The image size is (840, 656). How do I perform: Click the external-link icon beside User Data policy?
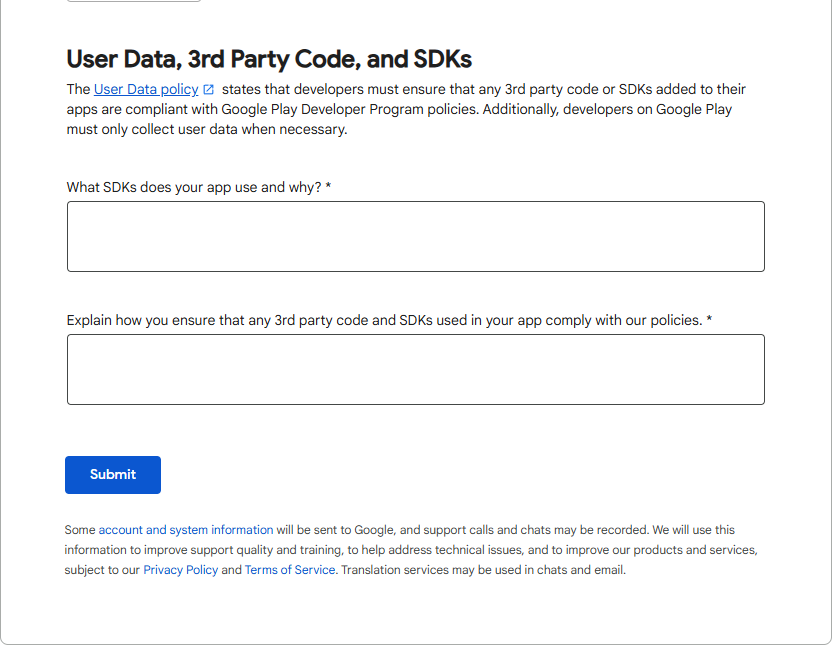point(209,89)
